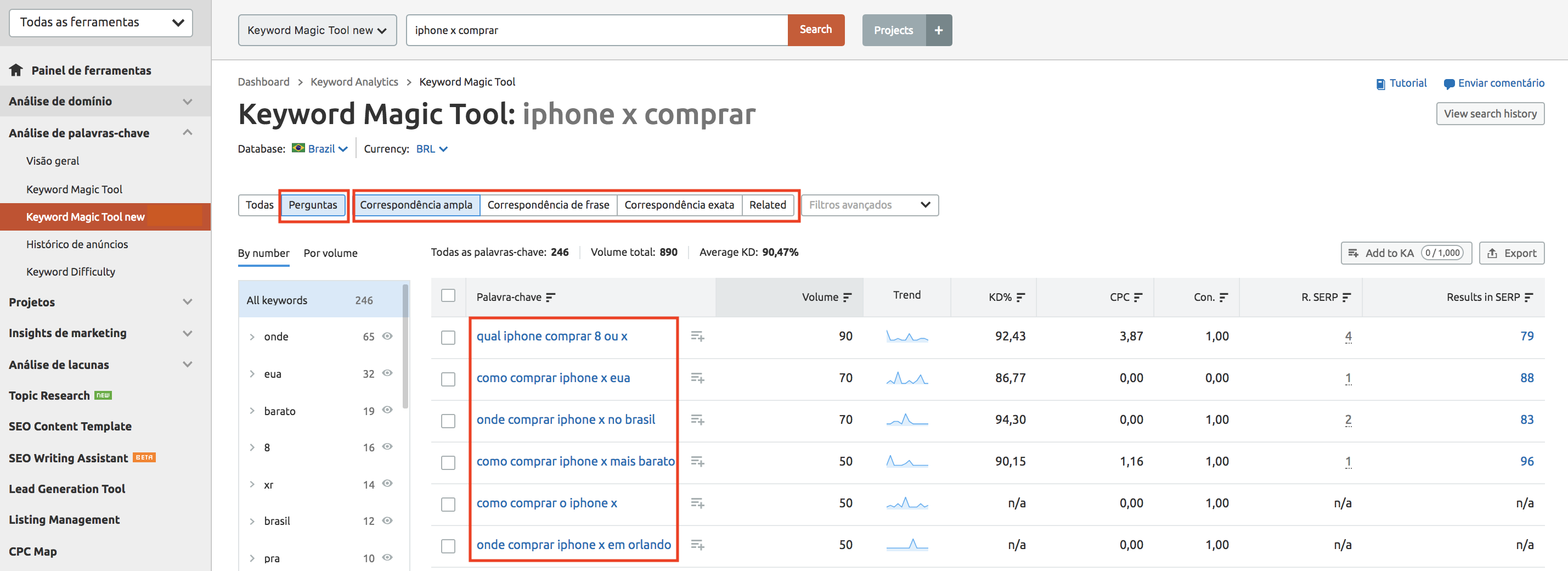Check box for 'como comprar iphone x eua'
This screenshot has height=571, width=1568.
click(x=448, y=379)
